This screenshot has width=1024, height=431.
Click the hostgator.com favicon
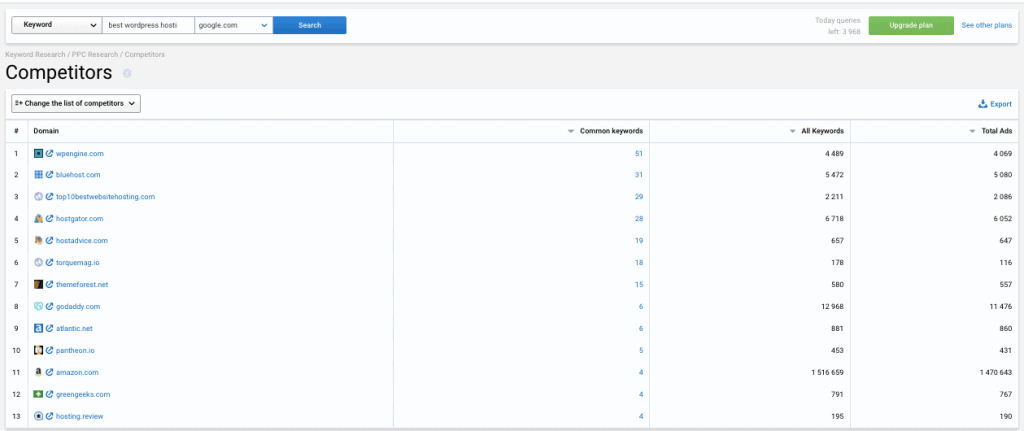pos(39,219)
